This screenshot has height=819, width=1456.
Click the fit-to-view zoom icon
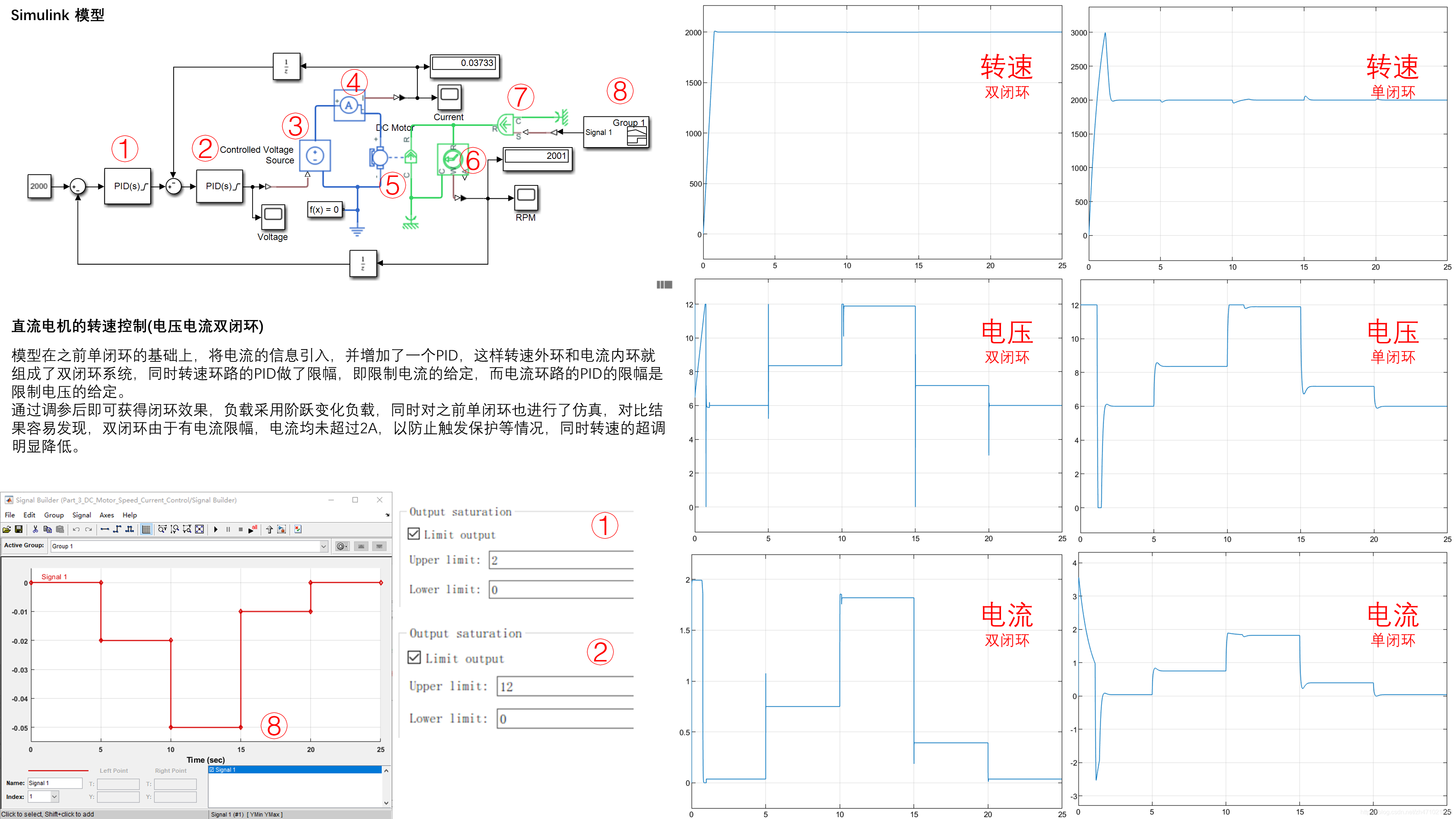point(199,530)
